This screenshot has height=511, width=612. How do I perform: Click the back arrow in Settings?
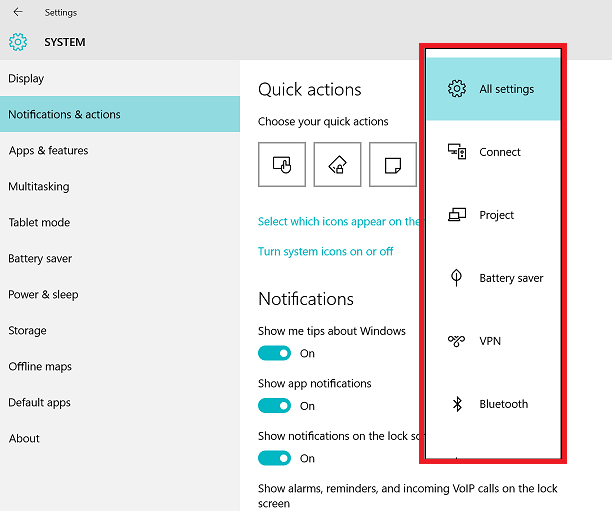(18, 12)
